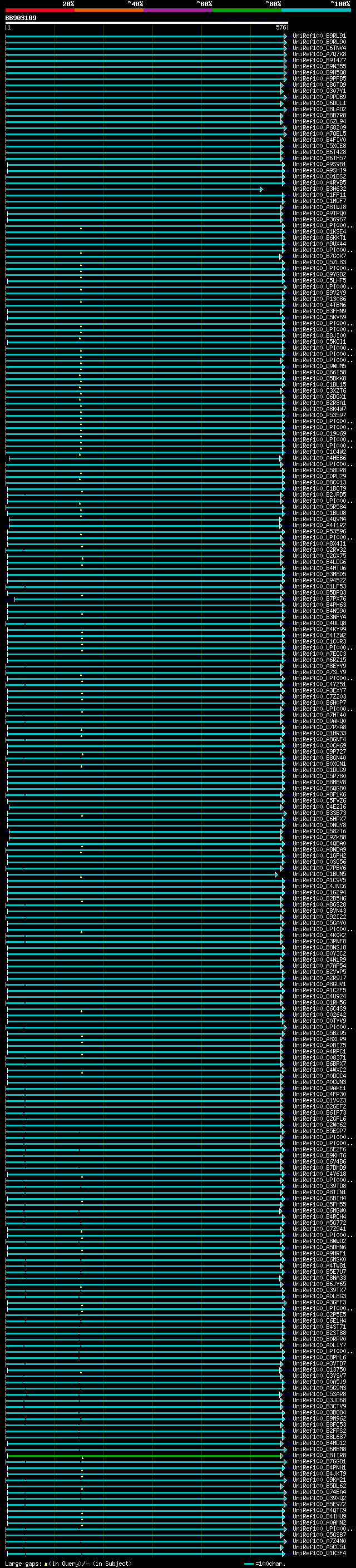Select the UniRef100_P36967 label

pyautogui.click(x=319, y=219)
